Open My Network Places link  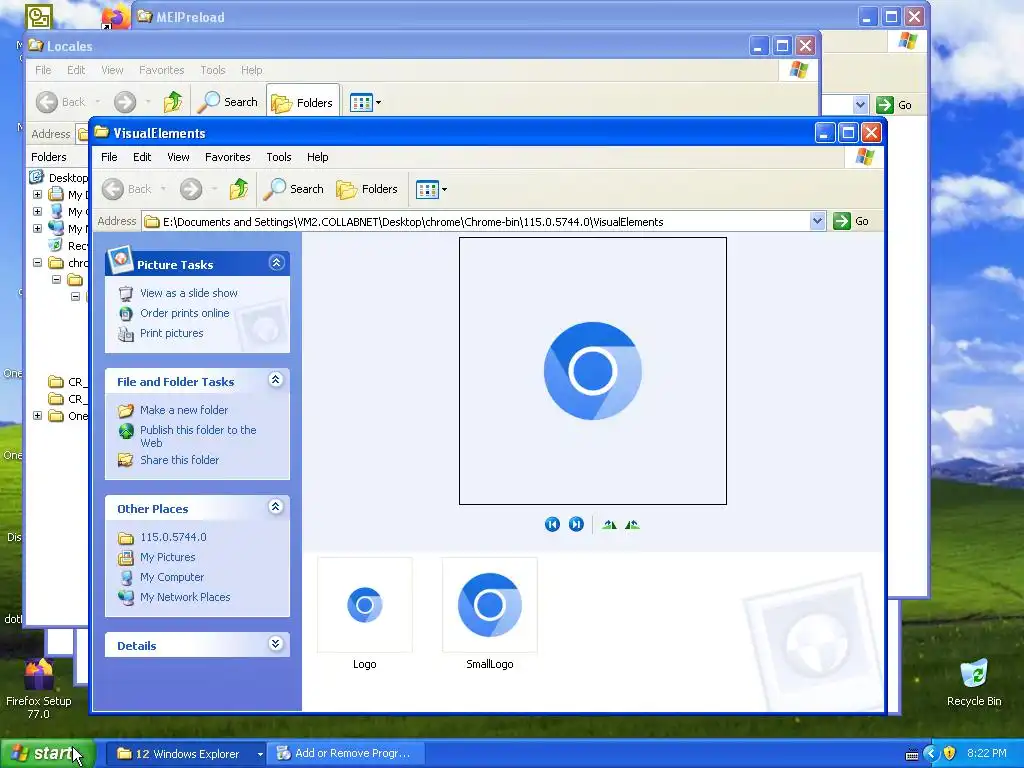[x=185, y=597]
